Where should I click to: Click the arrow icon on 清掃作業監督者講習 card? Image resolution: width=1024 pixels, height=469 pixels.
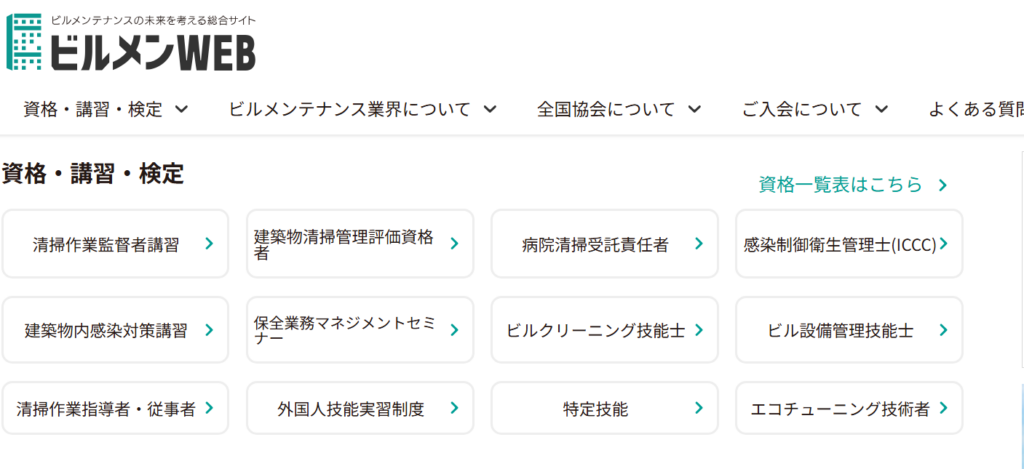pos(209,243)
